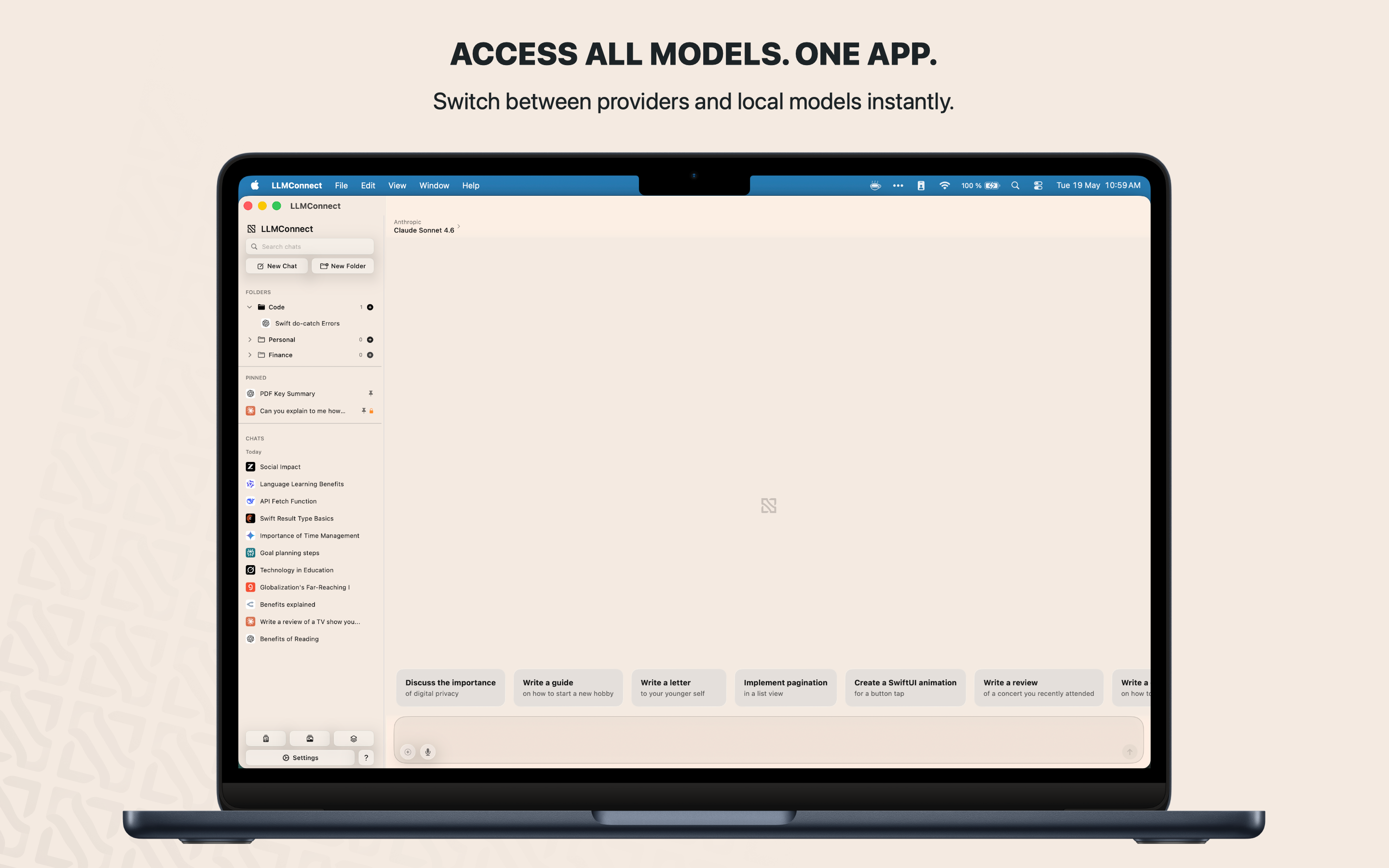Open the Window menu
This screenshot has width=1389, height=868.
click(x=434, y=186)
